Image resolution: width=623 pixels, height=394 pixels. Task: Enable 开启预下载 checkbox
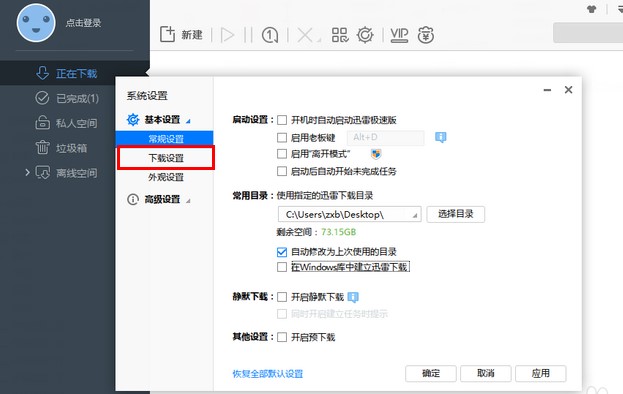tap(282, 337)
